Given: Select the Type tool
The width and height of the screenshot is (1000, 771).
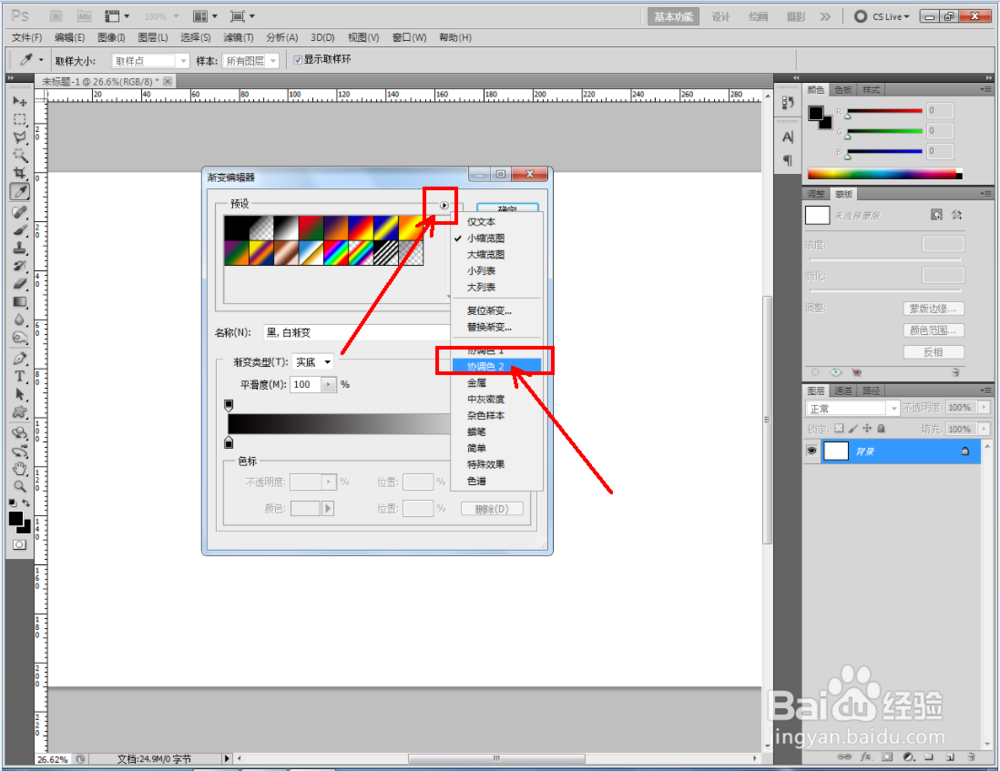Looking at the screenshot, I should 20,376.
